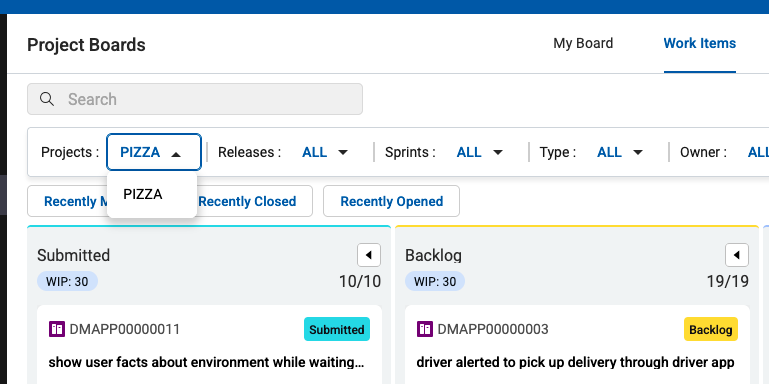Click the Submitted column heading

(74, 256)
